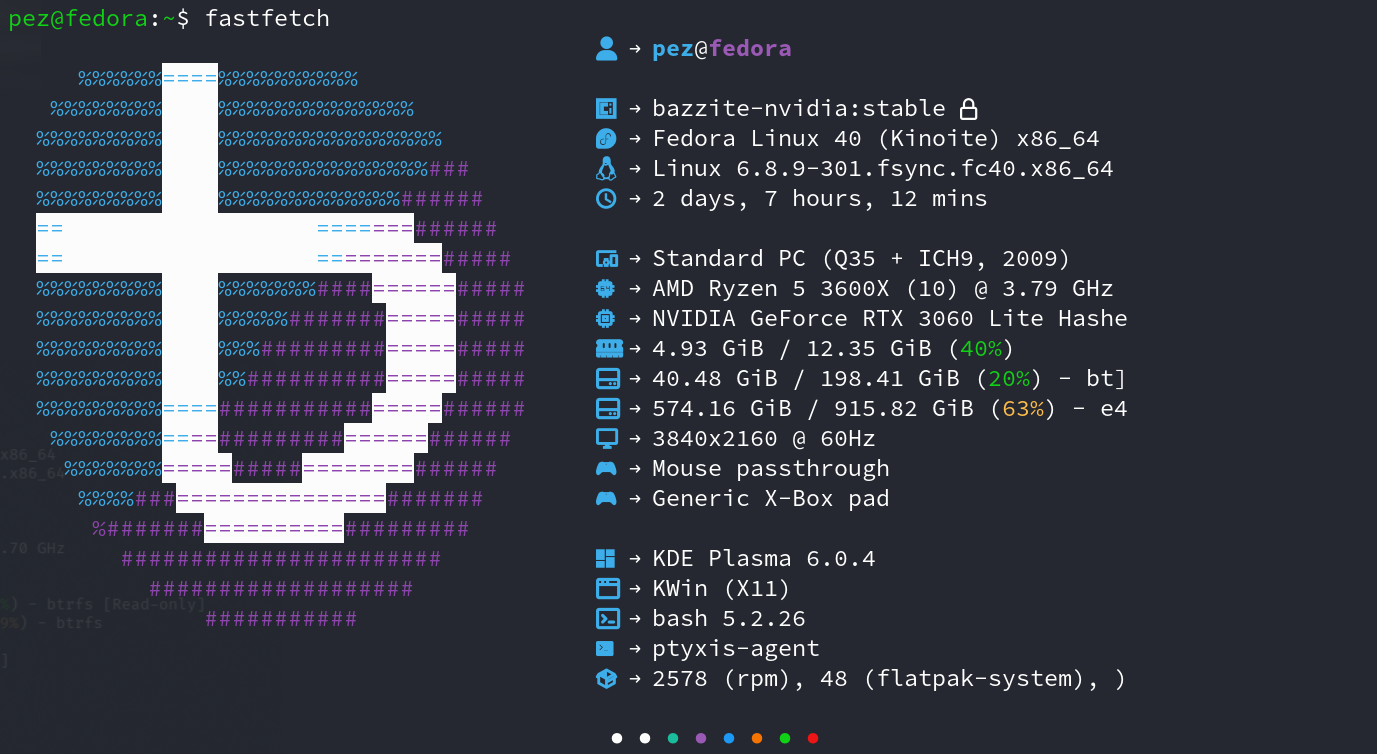The height and width of the screenshot is (754, 1377).
Task: Click 'Fedora Linux 40 (Kinoite) x86_64' text
Action: click(x=876, y=138)
